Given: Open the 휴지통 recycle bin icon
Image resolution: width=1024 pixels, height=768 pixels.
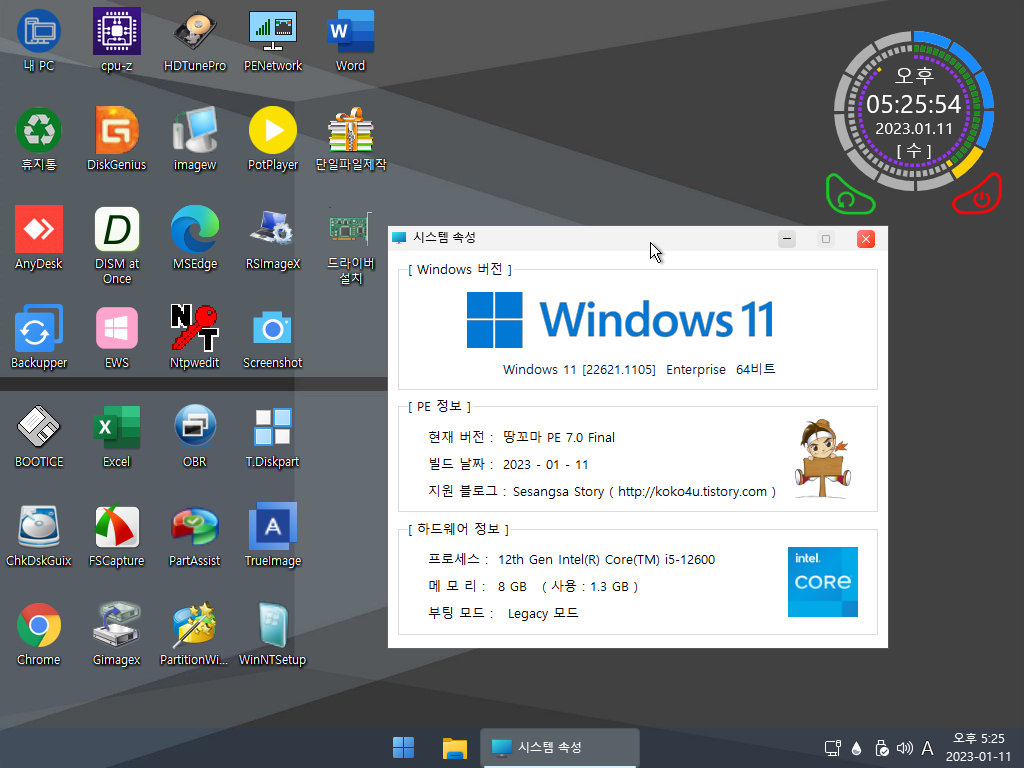Looking at the screenshot, I should pyautogui.click(x=39, y=138).
